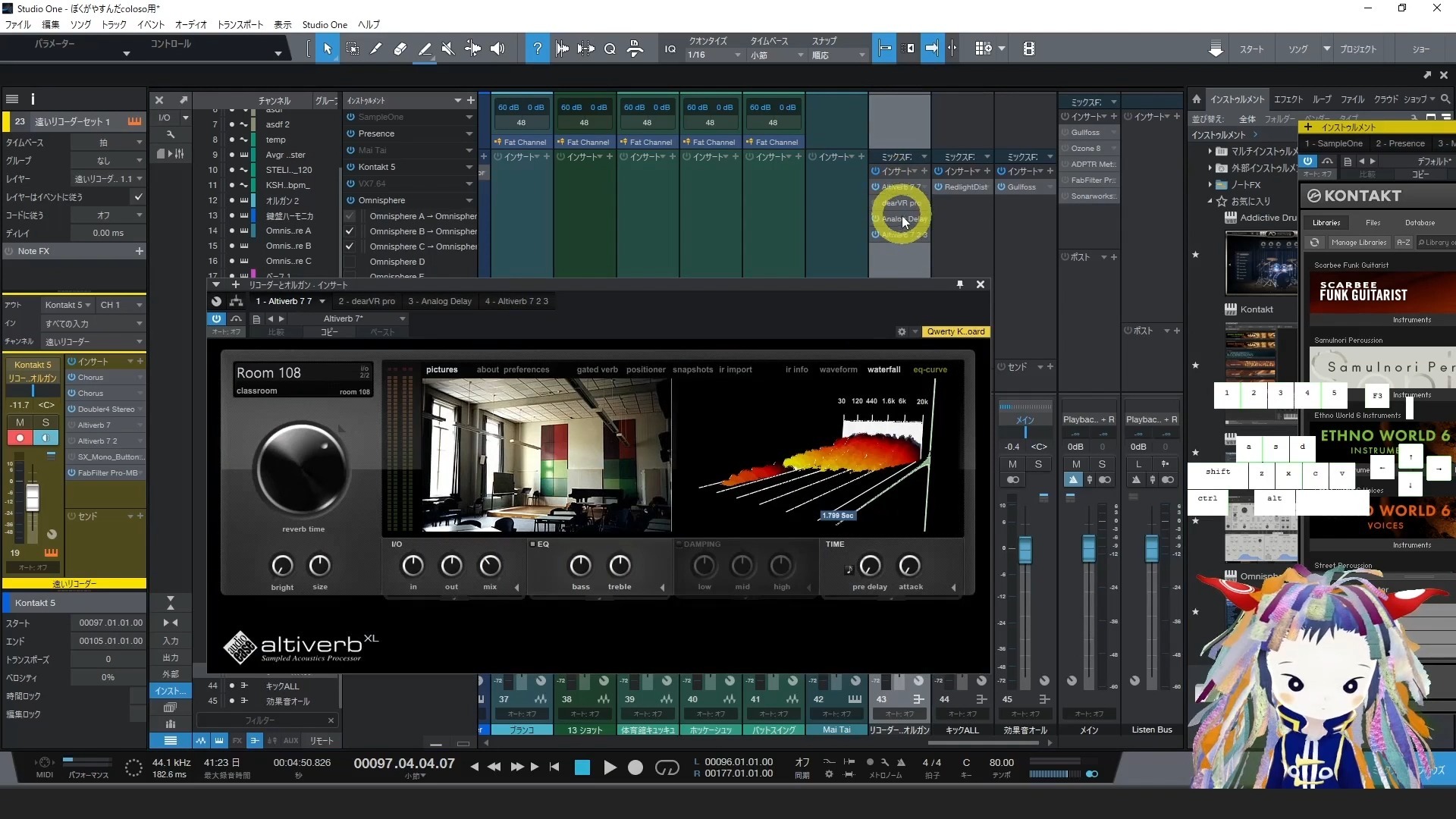Click Return to Zero in the transport

[x=554, y=767]
